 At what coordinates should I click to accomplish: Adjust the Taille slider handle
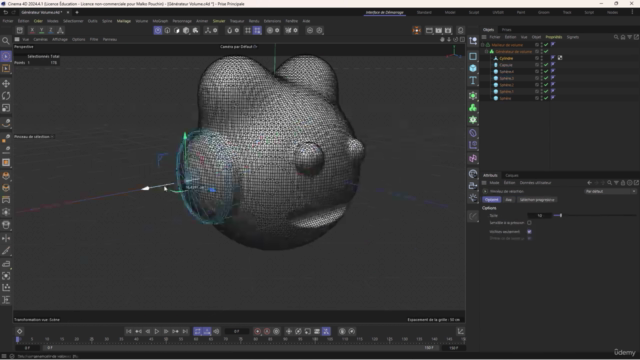click(x=561, y=215)
